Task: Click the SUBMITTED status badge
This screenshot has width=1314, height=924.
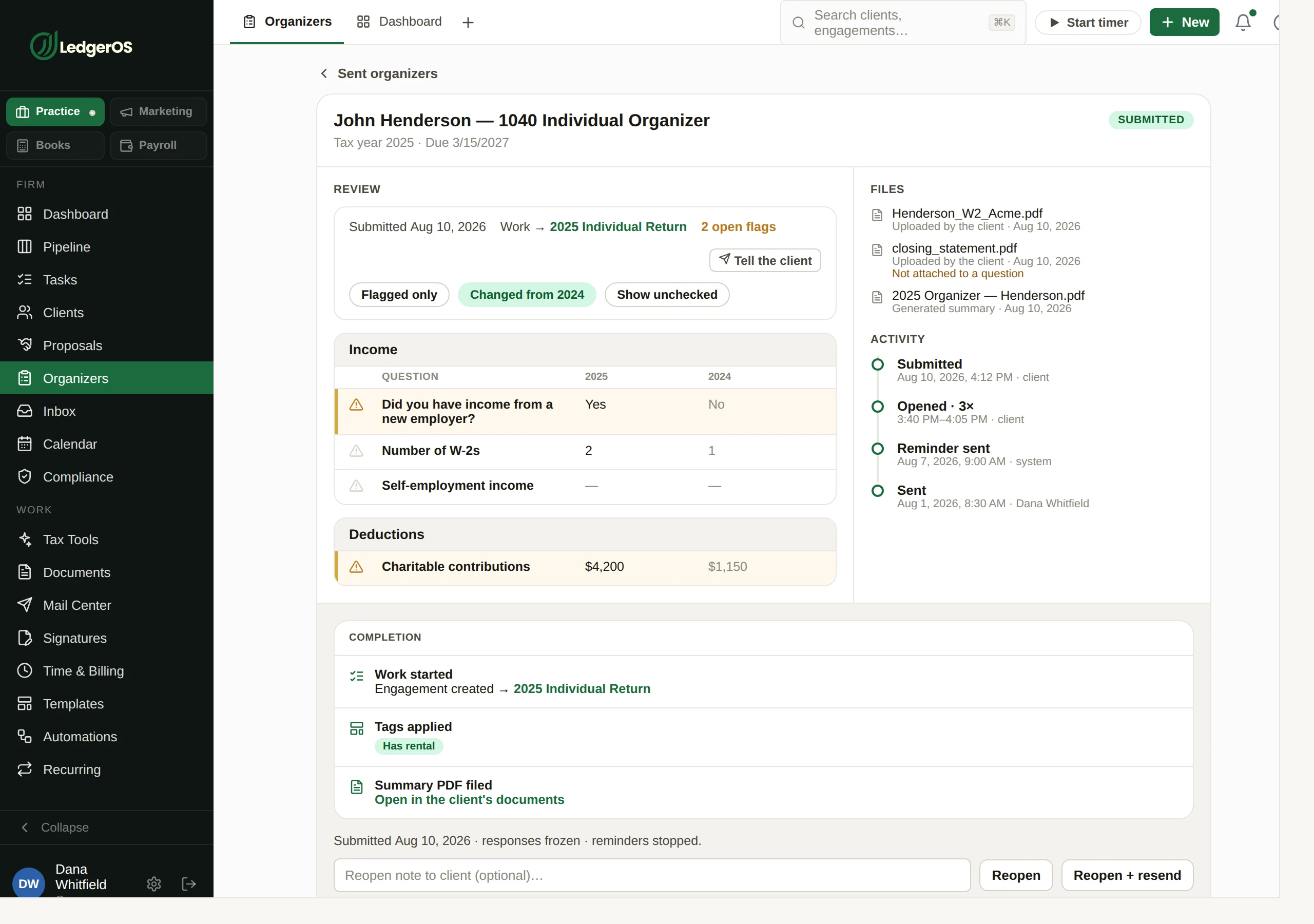Action: point(1150,120)
